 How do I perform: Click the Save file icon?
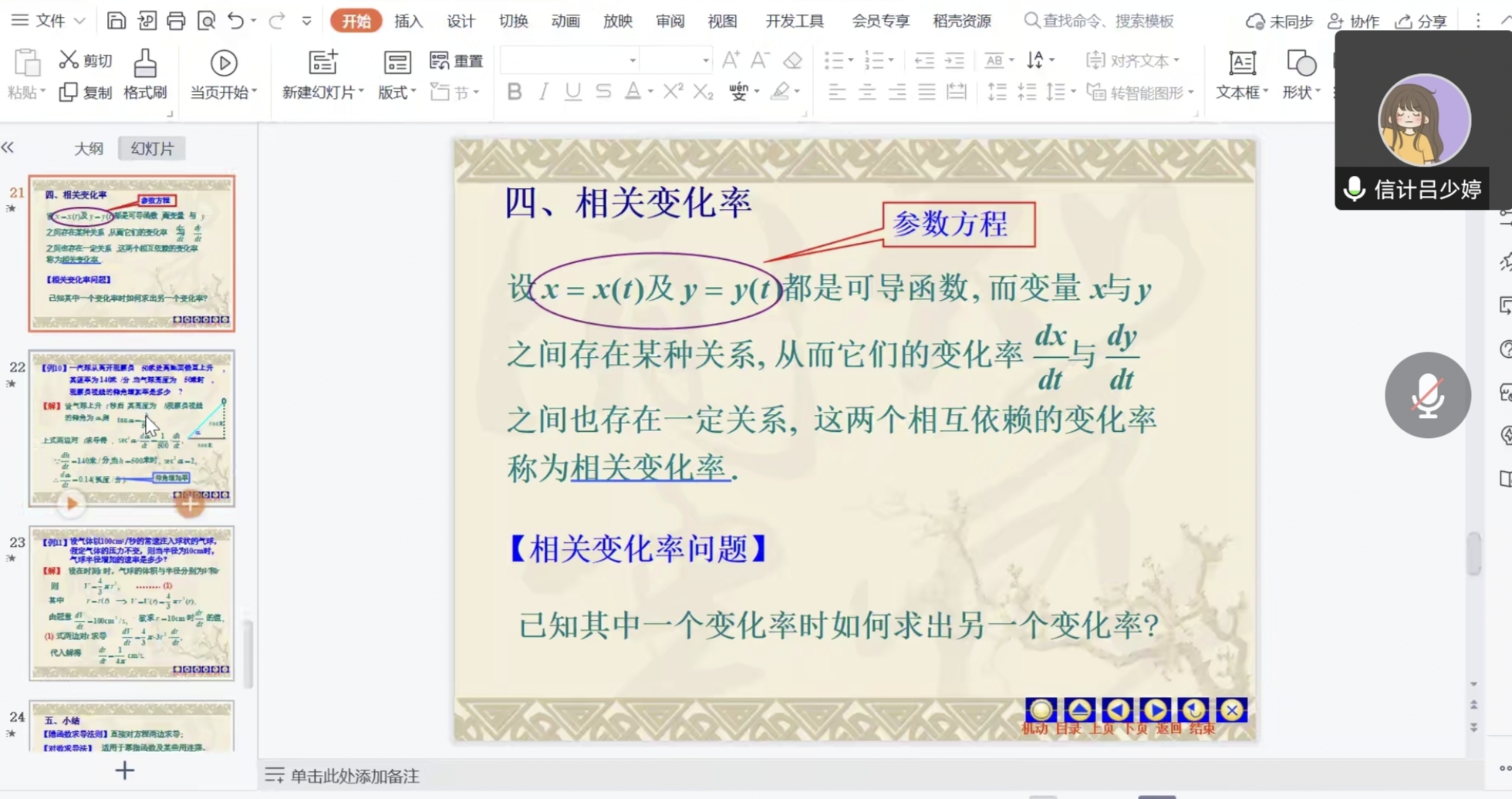click(116, 21)
